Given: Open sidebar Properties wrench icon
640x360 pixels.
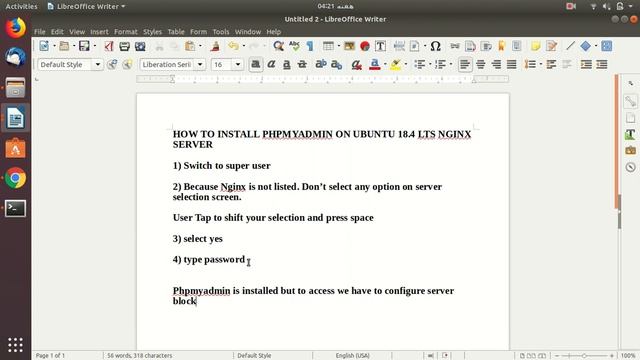Looking at the screenshot, I should tap(630, 101).
